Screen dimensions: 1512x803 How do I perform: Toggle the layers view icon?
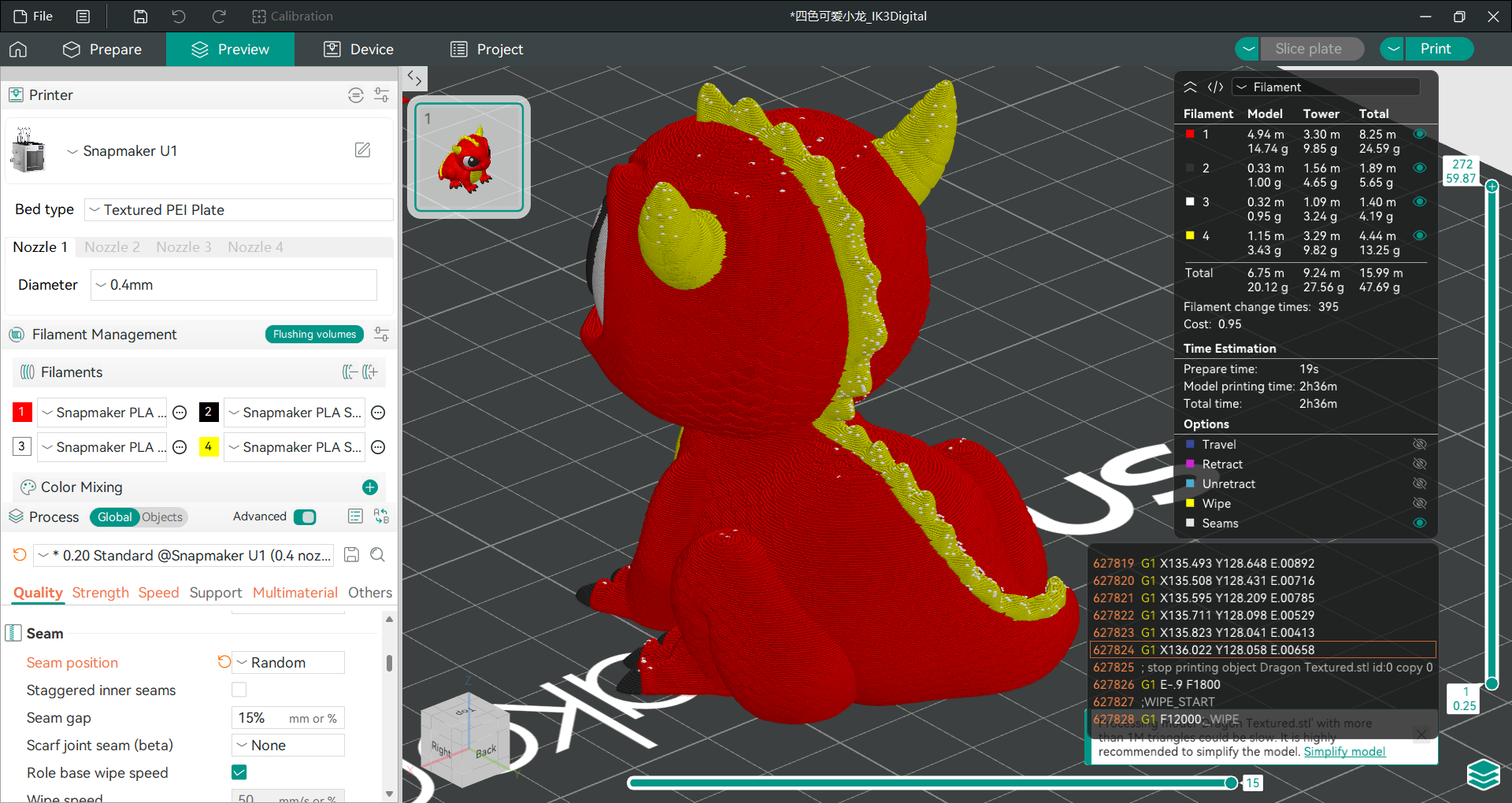click(1483, 775)
